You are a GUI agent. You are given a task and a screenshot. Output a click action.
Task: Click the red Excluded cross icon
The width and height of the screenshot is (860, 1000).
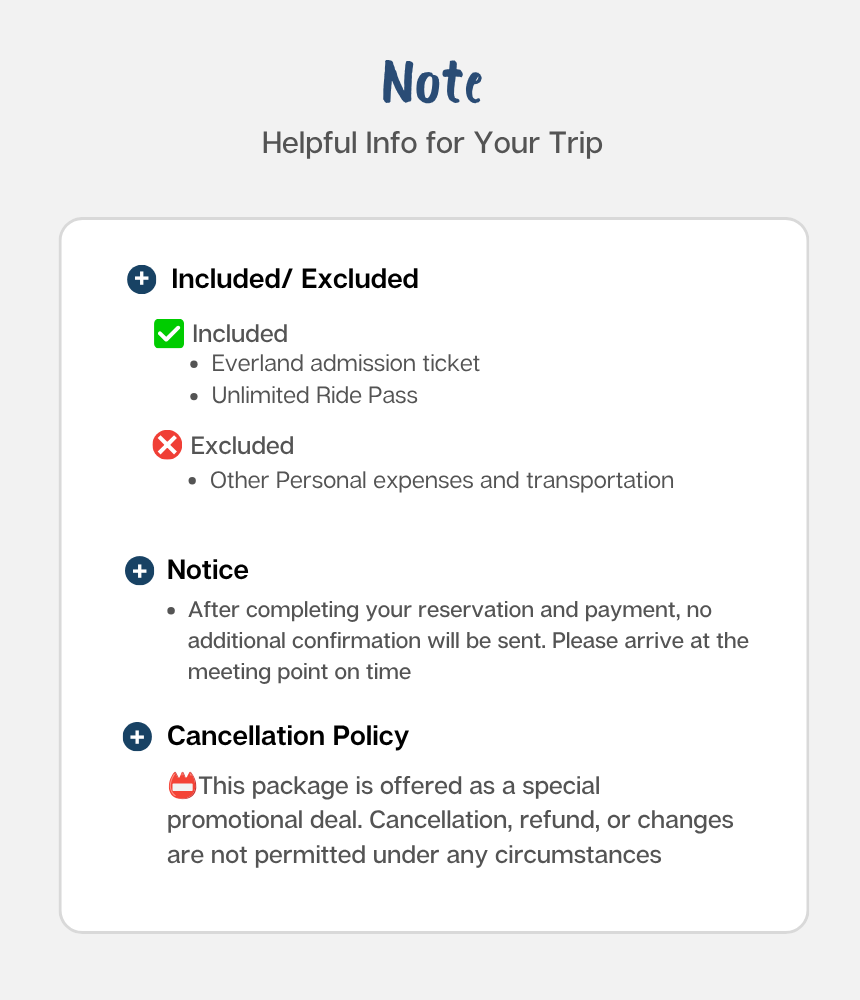click(167, 445)
